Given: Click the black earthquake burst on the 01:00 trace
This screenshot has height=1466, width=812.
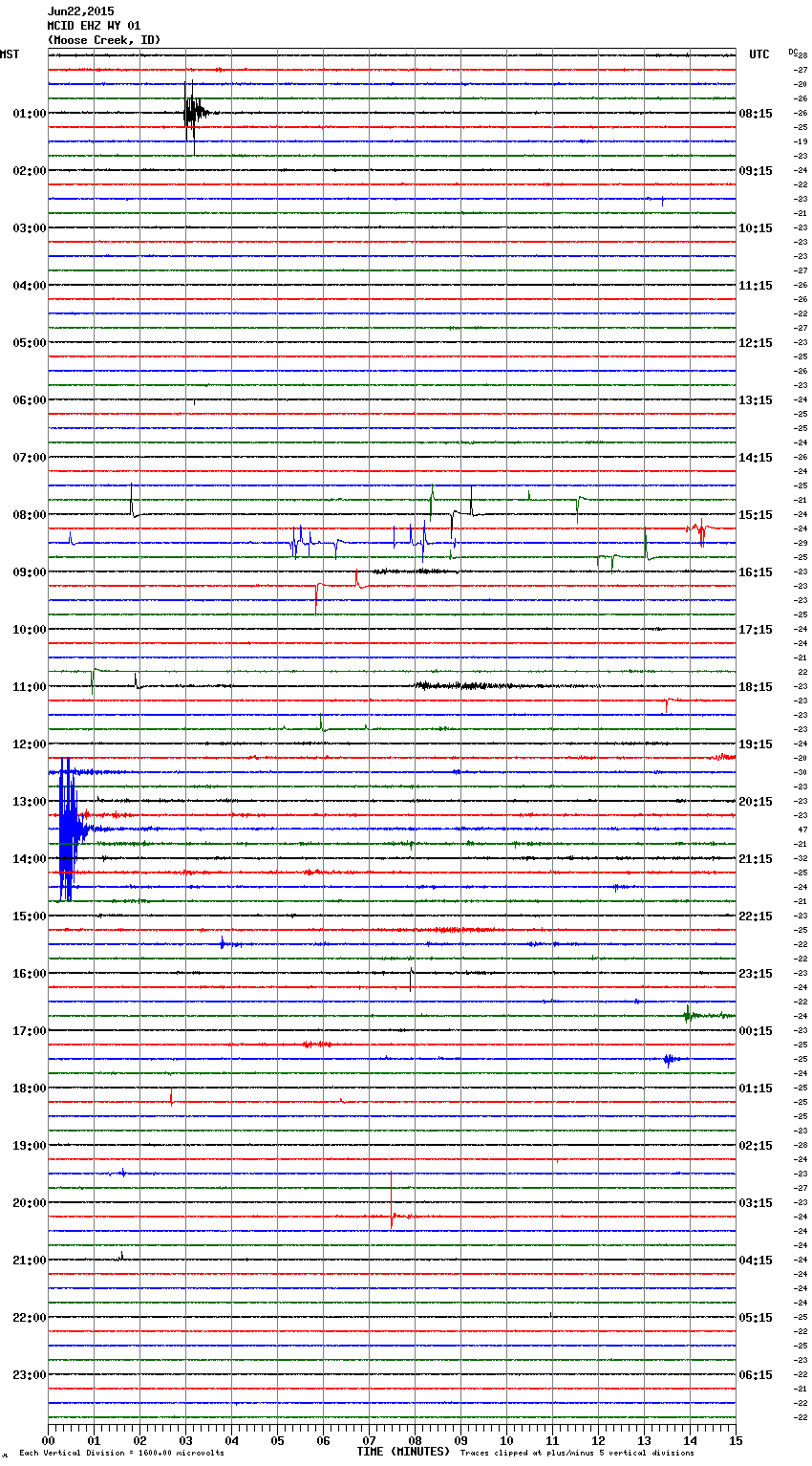Looking at the screenshot, I should pyautogui.click(x=193, y=114).
